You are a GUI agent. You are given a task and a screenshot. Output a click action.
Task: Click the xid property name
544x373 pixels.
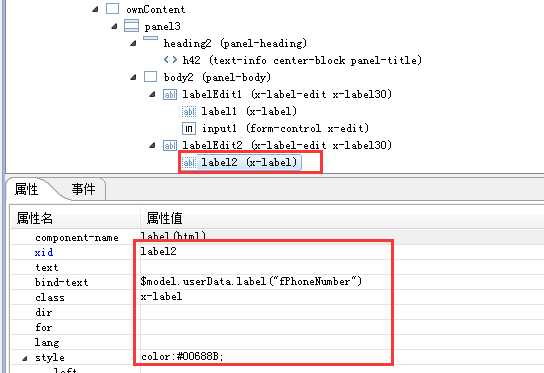coord(44,252)
